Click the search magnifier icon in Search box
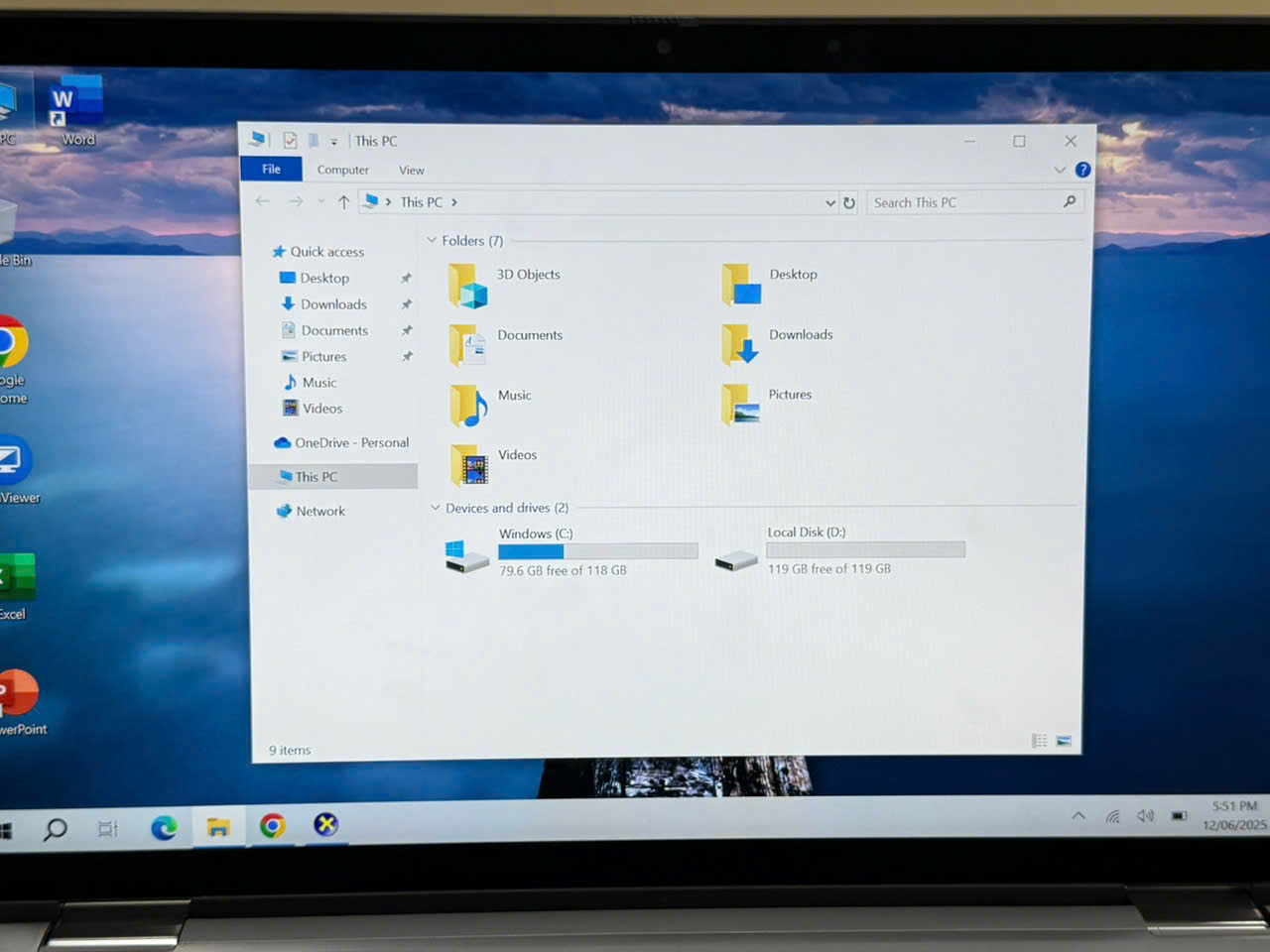Viewport: 1270px width, 952px height. pyautogui.click(x=1070, y=201)
